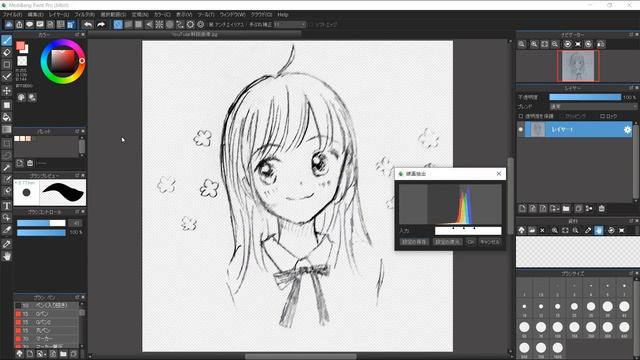The width and height of the screenshot is (640, 360).
Task: Select the Hand pan tool
Action: 7,256
